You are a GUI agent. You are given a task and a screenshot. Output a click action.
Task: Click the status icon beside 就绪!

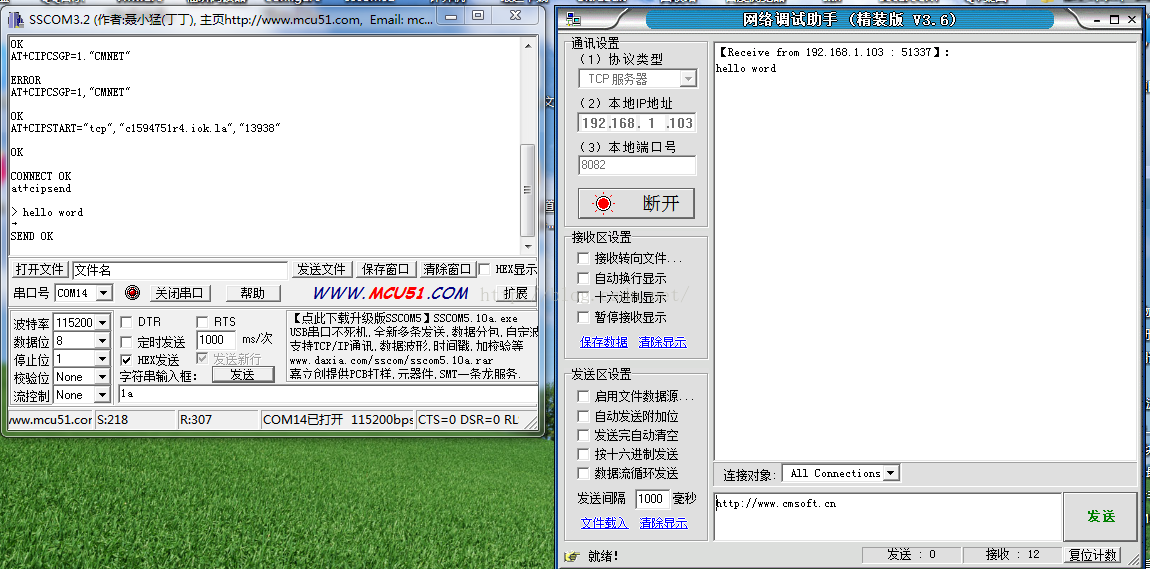(x=574, y=556)
